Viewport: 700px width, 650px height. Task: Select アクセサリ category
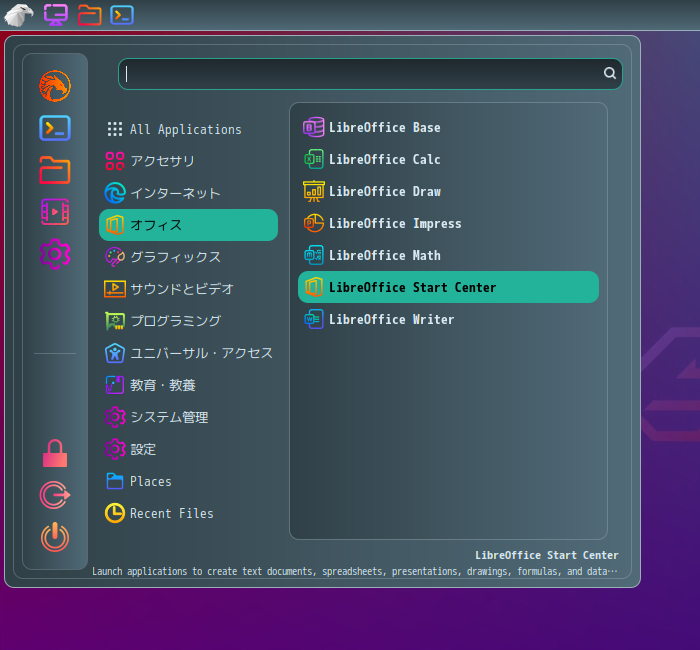[188, 161]
